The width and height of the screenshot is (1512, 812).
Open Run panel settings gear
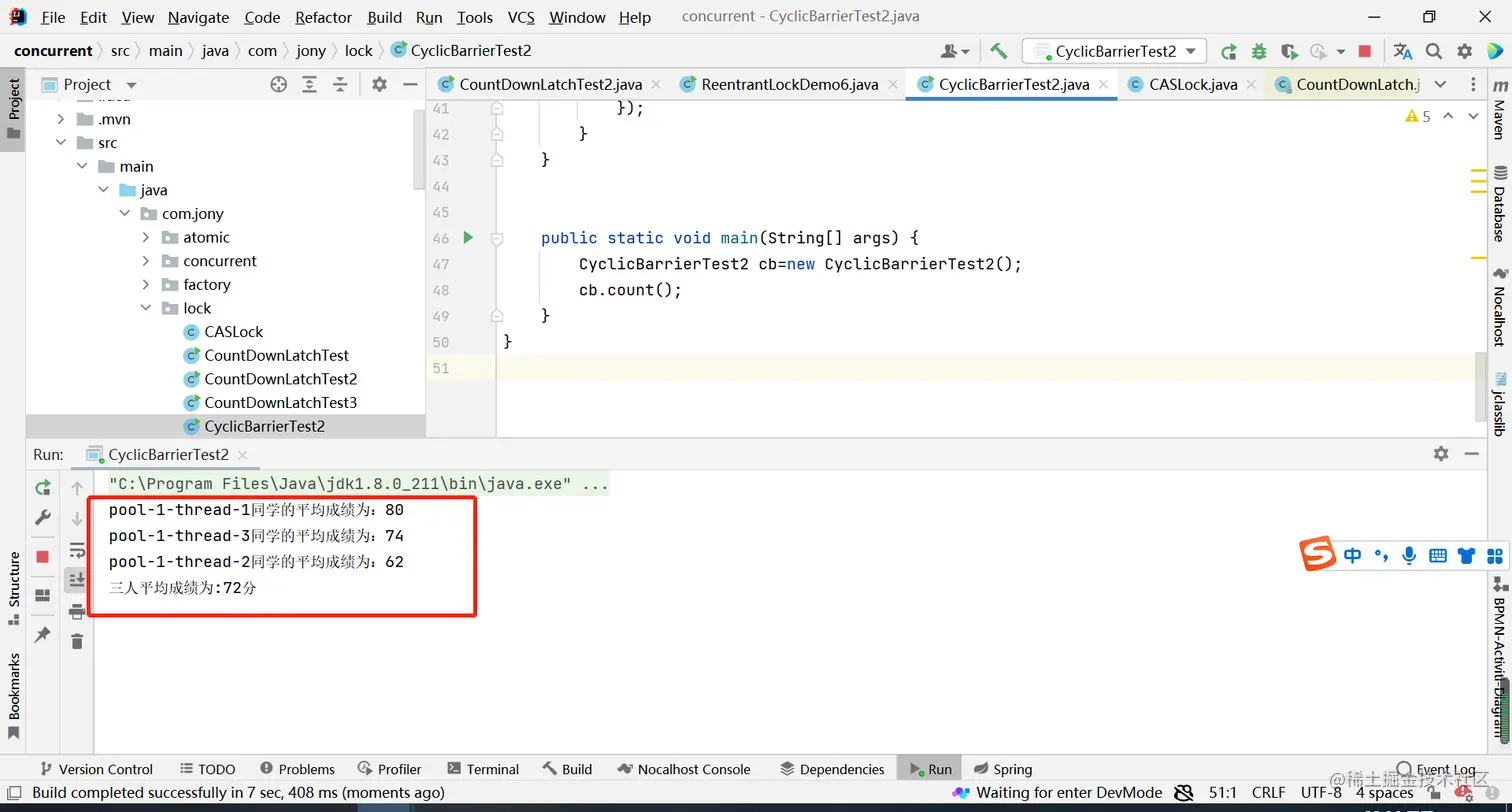[1441, 453]
